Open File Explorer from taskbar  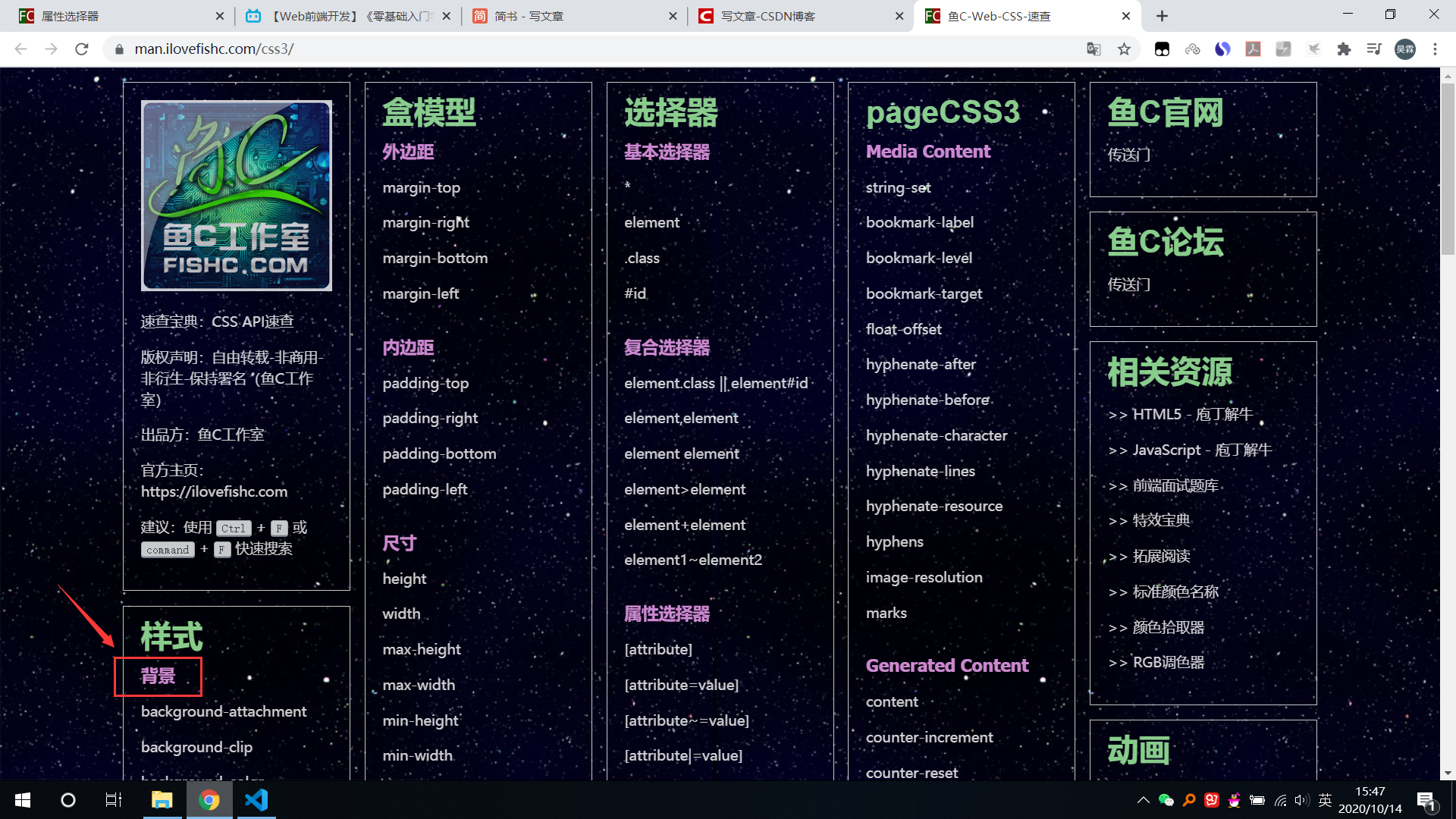[162, 800]
